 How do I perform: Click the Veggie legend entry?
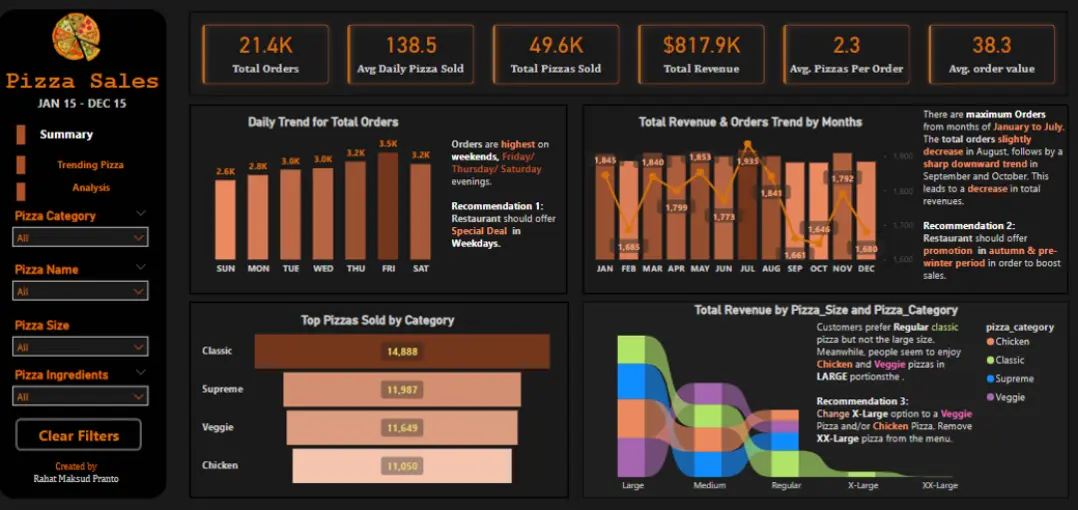(1005, 397)
